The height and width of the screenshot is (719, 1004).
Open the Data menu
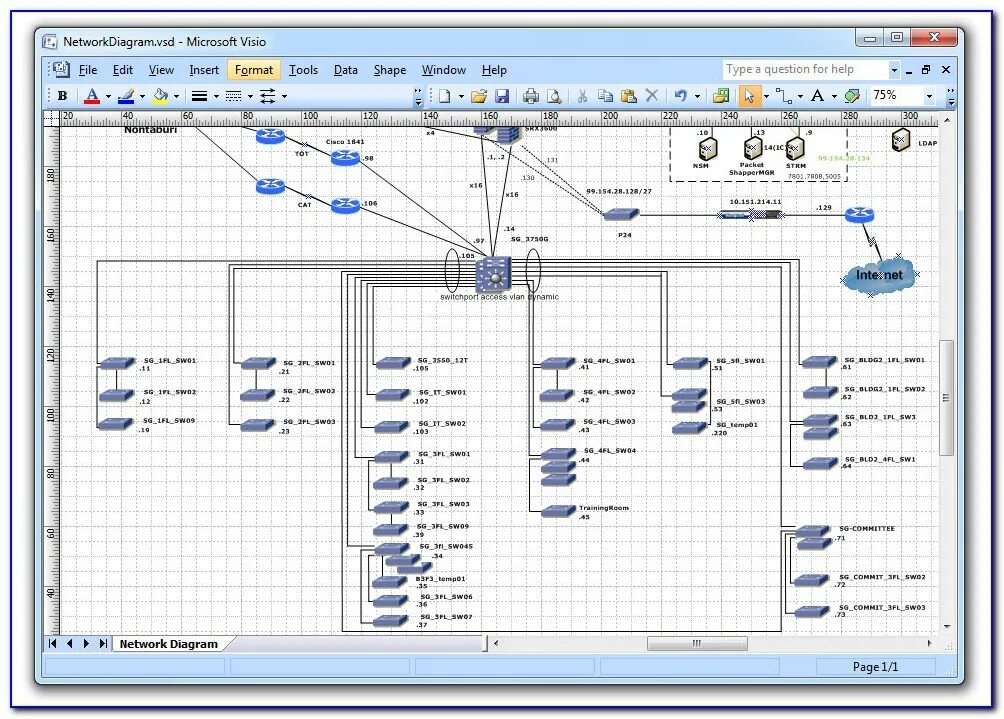345,70
